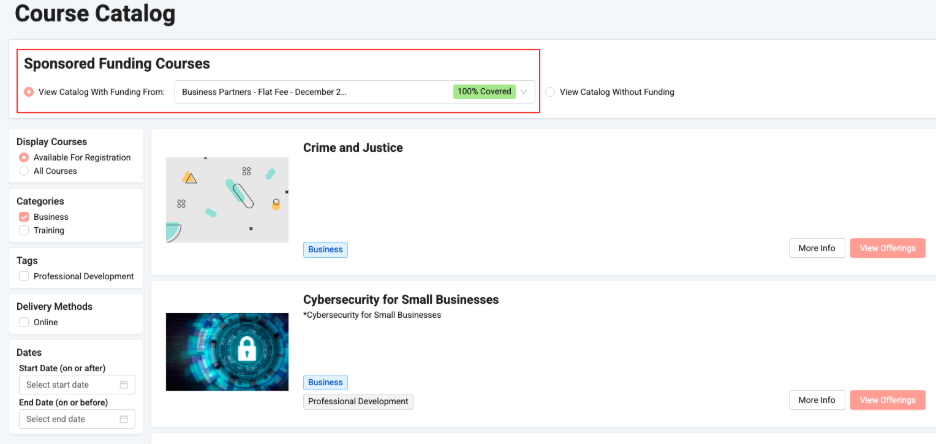Click Business tag on Crime and Justice

325,249
